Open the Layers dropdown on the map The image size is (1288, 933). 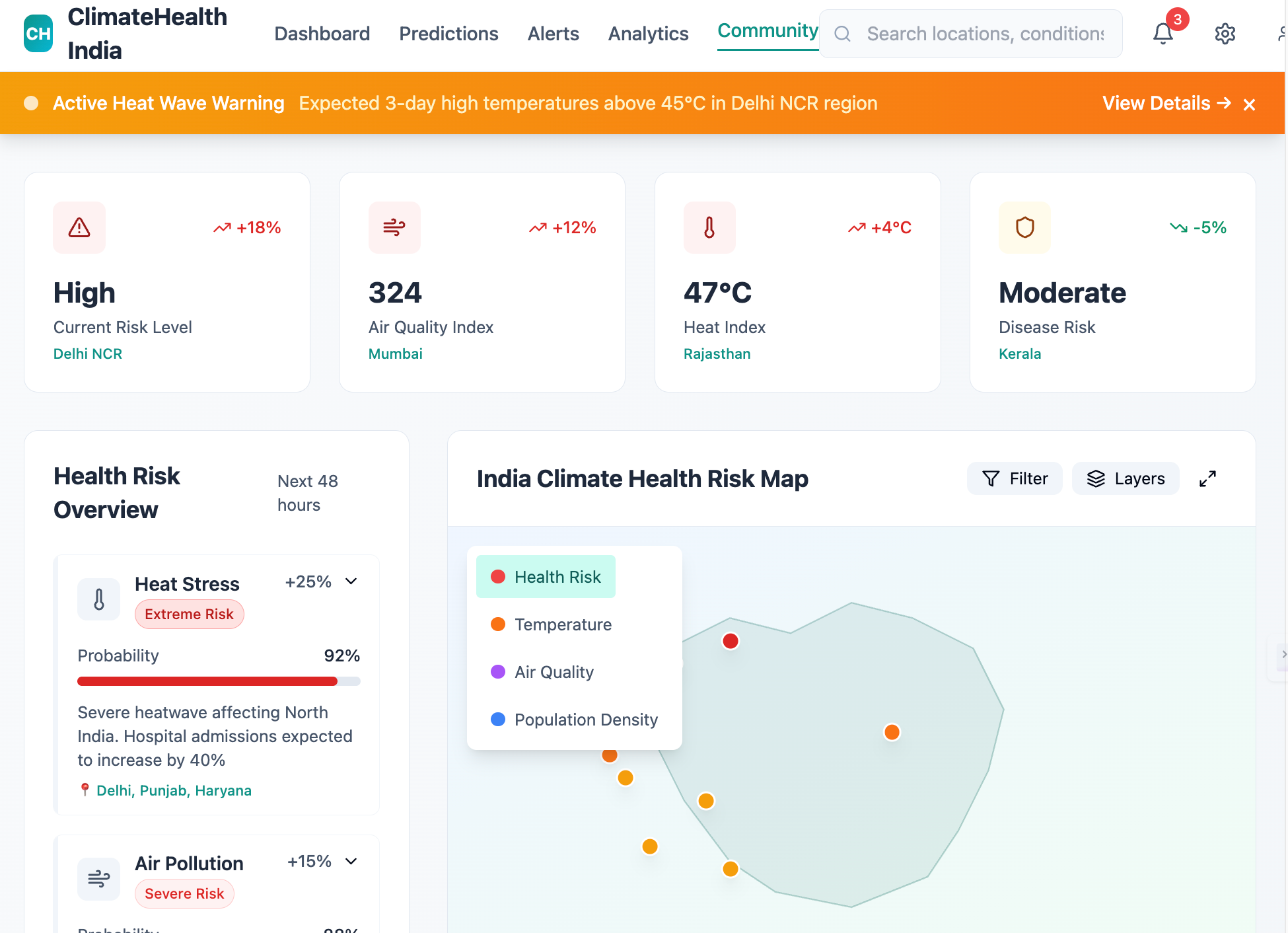click(x=1126, y=478)
